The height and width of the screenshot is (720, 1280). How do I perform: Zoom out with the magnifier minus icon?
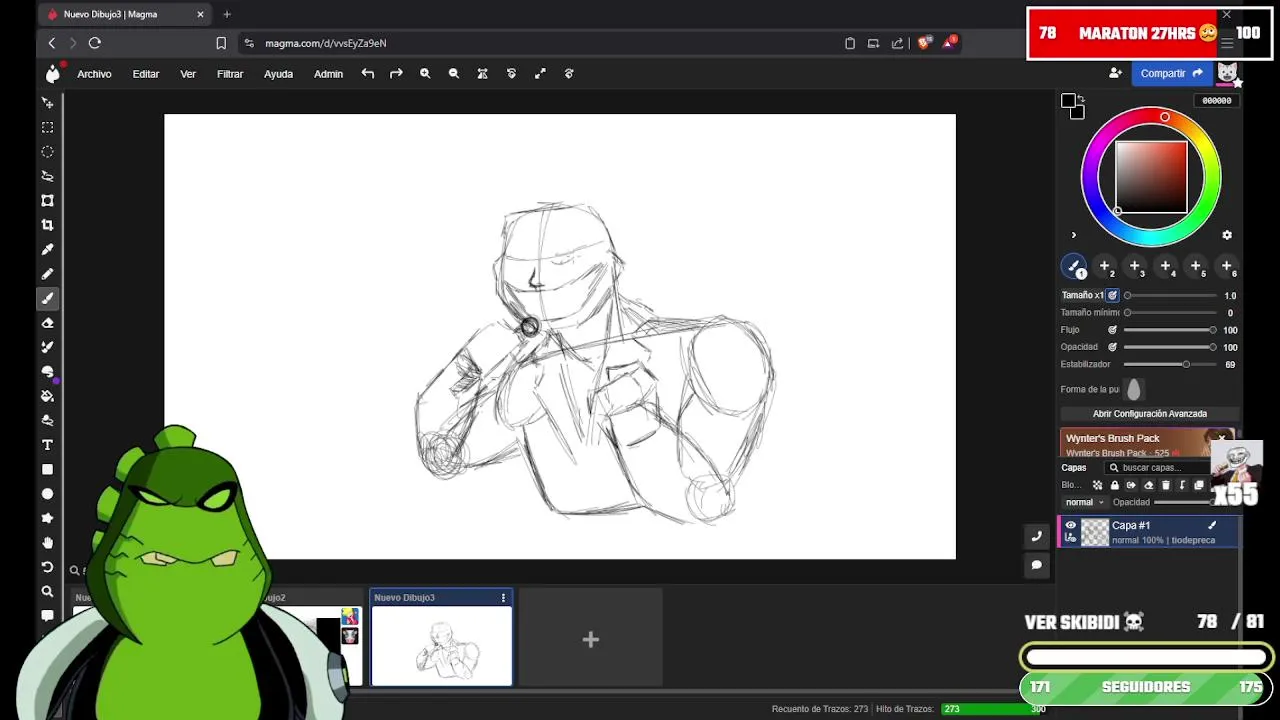coord(454,73)
